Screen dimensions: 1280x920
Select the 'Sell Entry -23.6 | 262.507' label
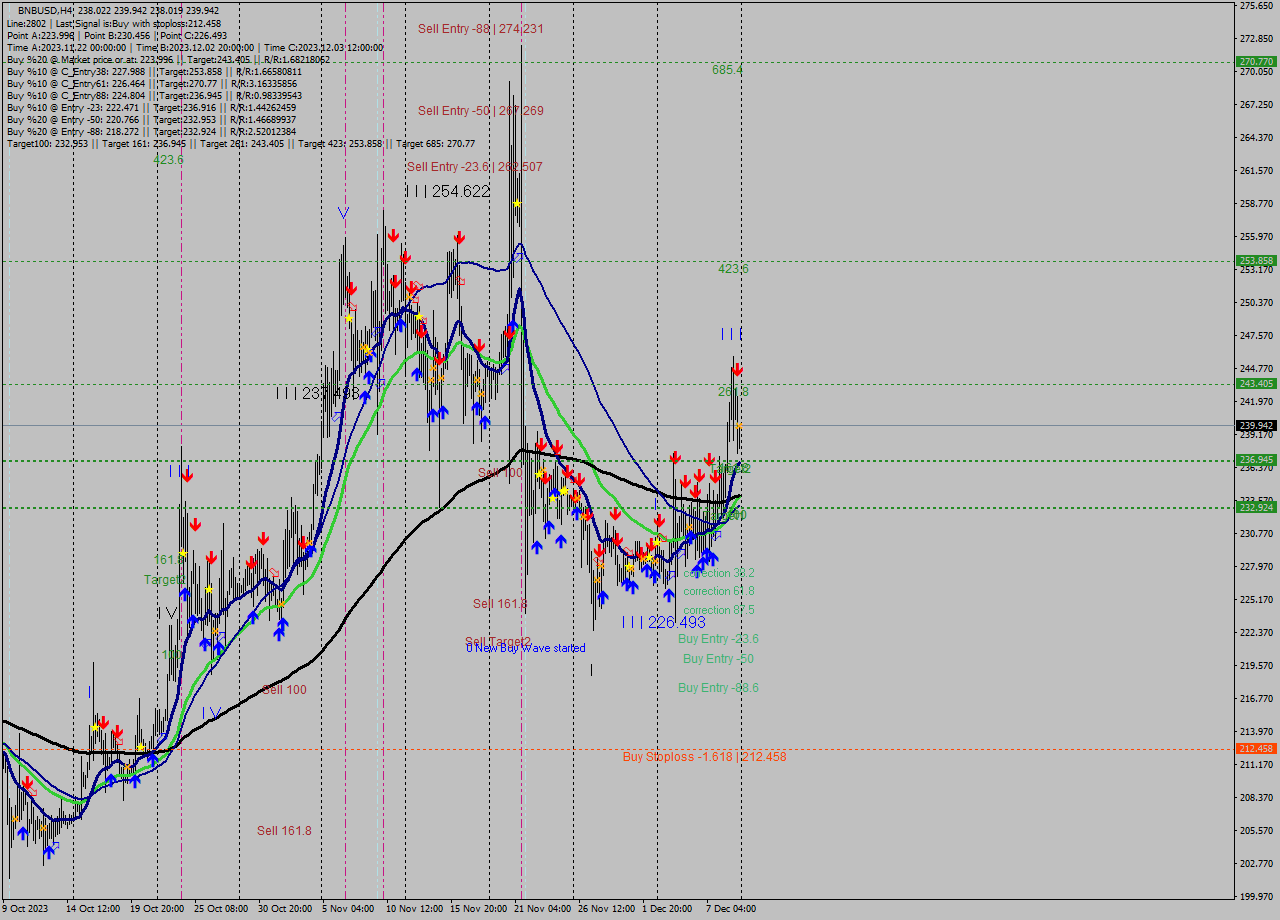(474, 167)
